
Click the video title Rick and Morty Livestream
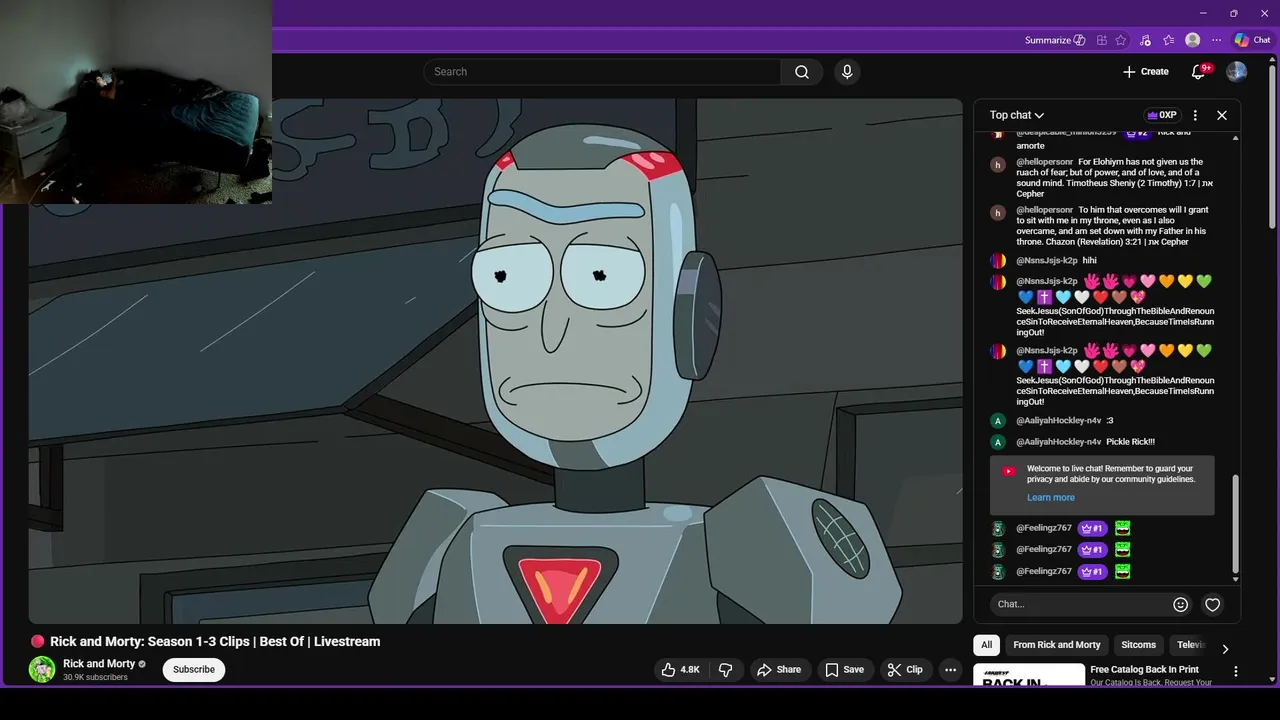[x=215, y=642]
